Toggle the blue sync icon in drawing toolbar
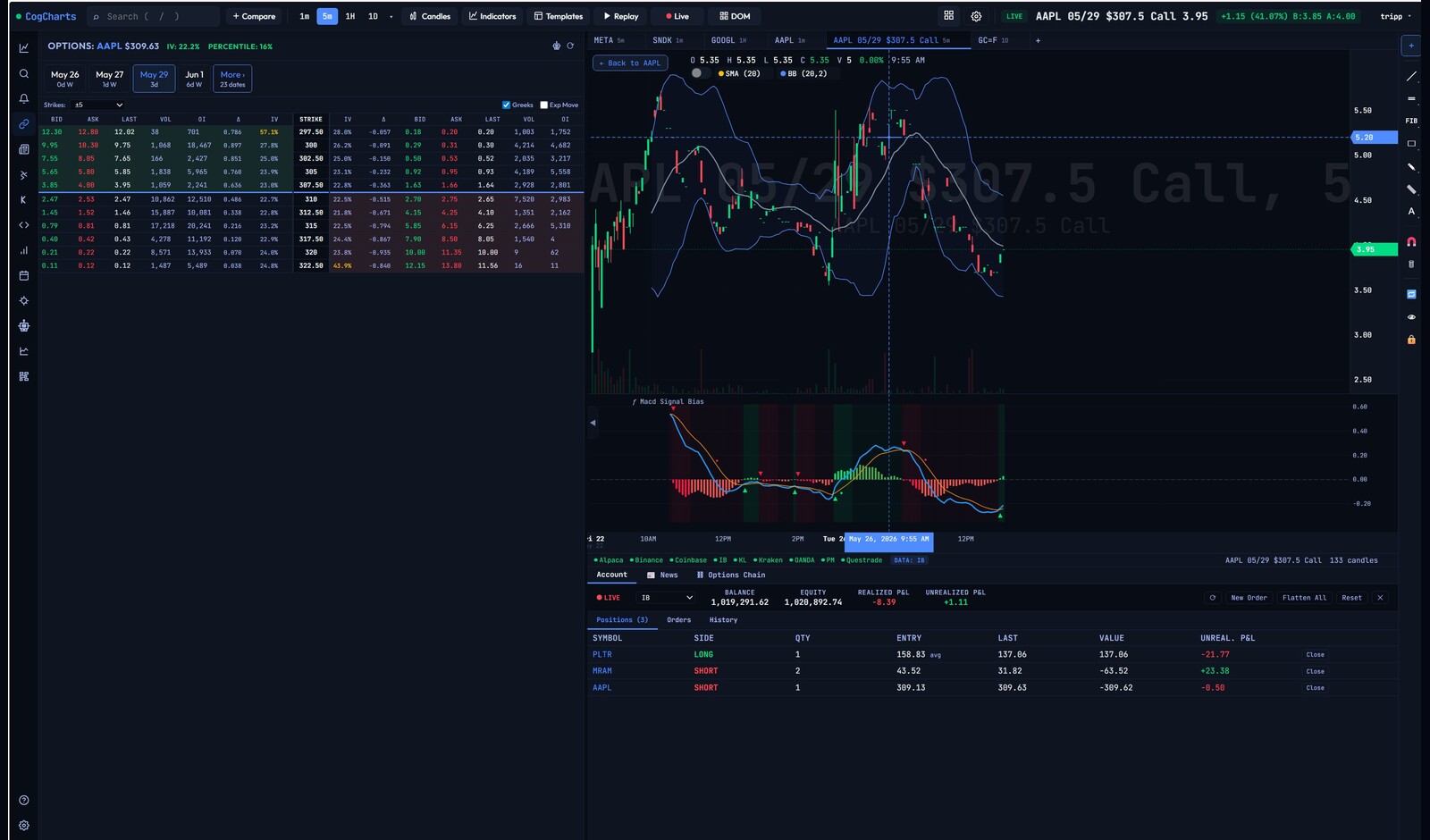 (1411, 294)
